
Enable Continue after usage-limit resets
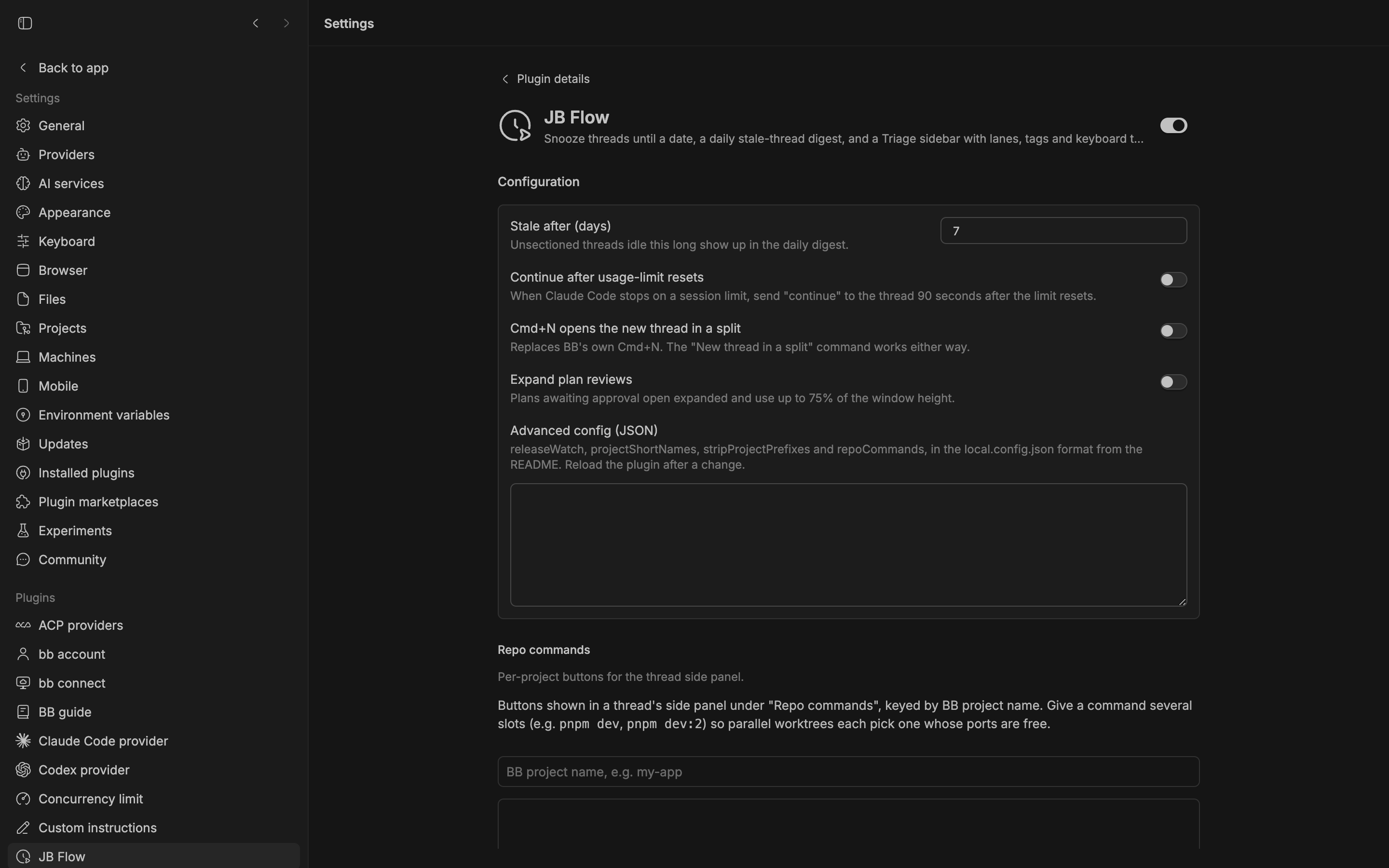(1173, 280)
